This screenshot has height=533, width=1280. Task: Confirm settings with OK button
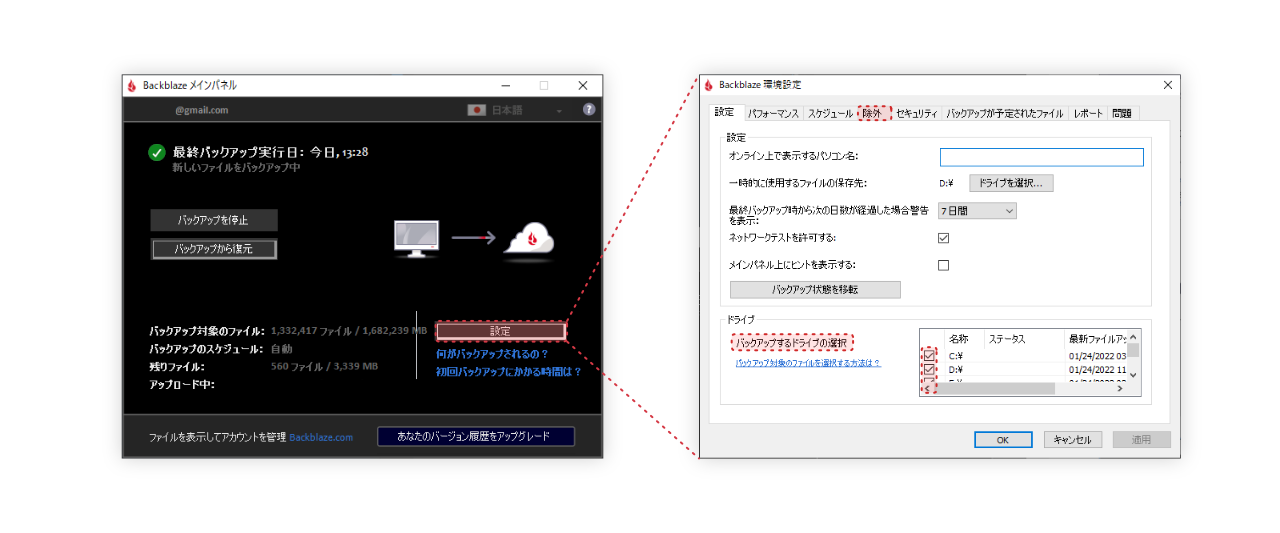click(x=1003, y=439)
